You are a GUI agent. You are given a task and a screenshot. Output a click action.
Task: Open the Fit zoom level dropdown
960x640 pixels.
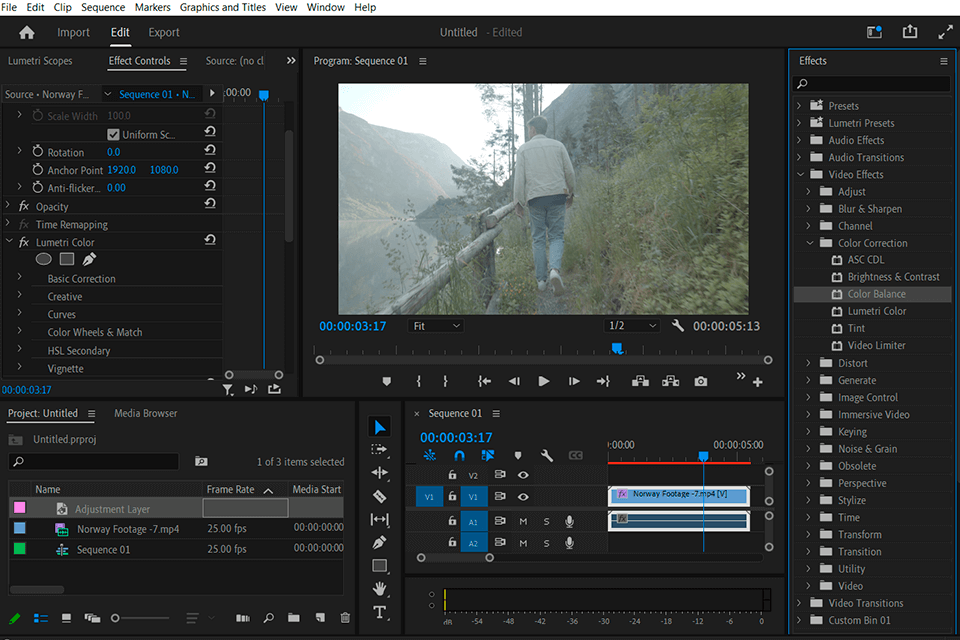tap(435, 326)
